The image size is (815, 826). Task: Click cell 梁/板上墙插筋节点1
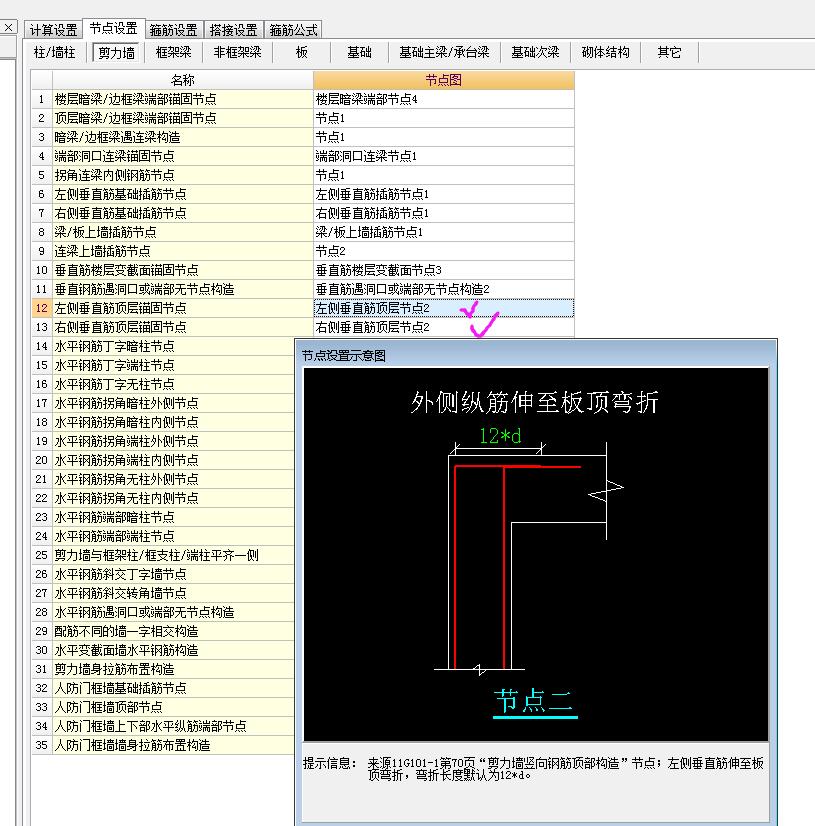click(x=444, y=232)
